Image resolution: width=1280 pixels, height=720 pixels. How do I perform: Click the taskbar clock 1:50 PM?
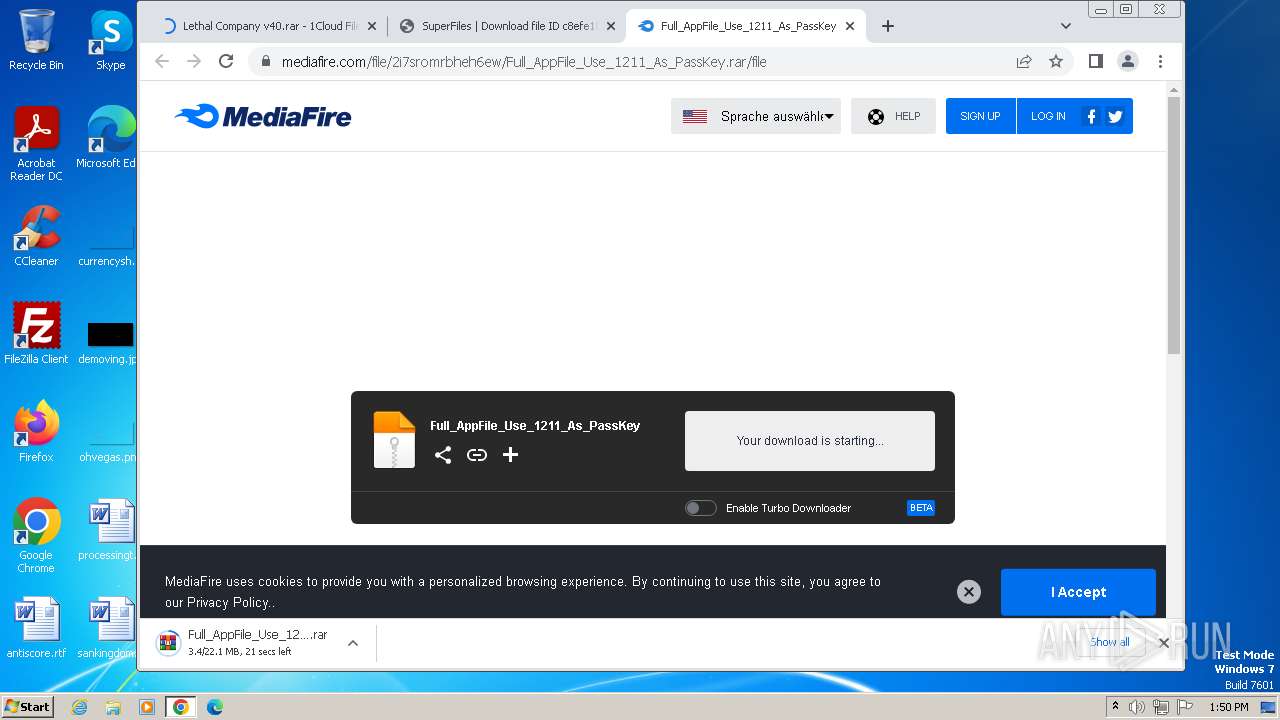1228,707
